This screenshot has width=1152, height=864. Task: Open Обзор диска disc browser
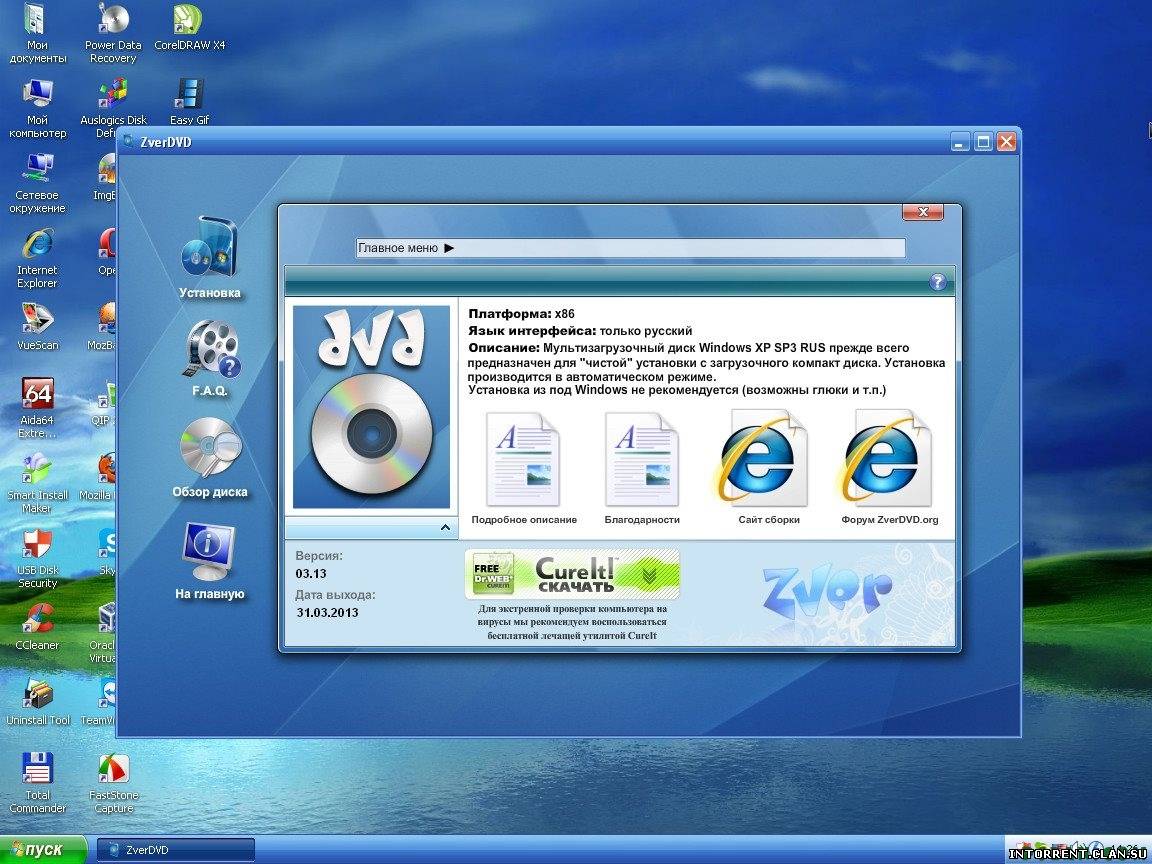pyautogui.click(x=210, y=458)
